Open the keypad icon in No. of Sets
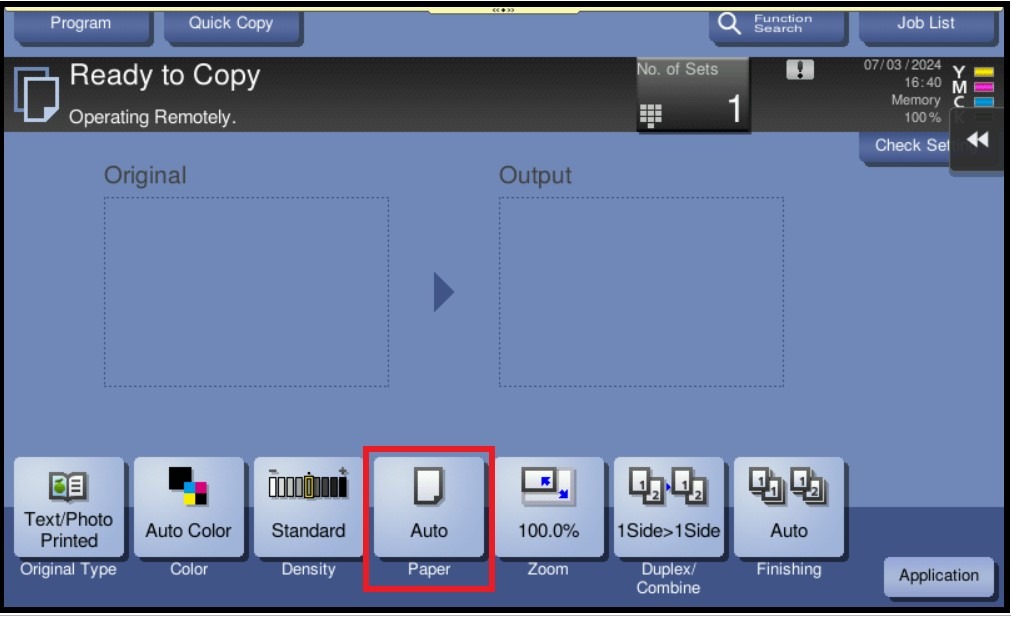 click(651, 116)
